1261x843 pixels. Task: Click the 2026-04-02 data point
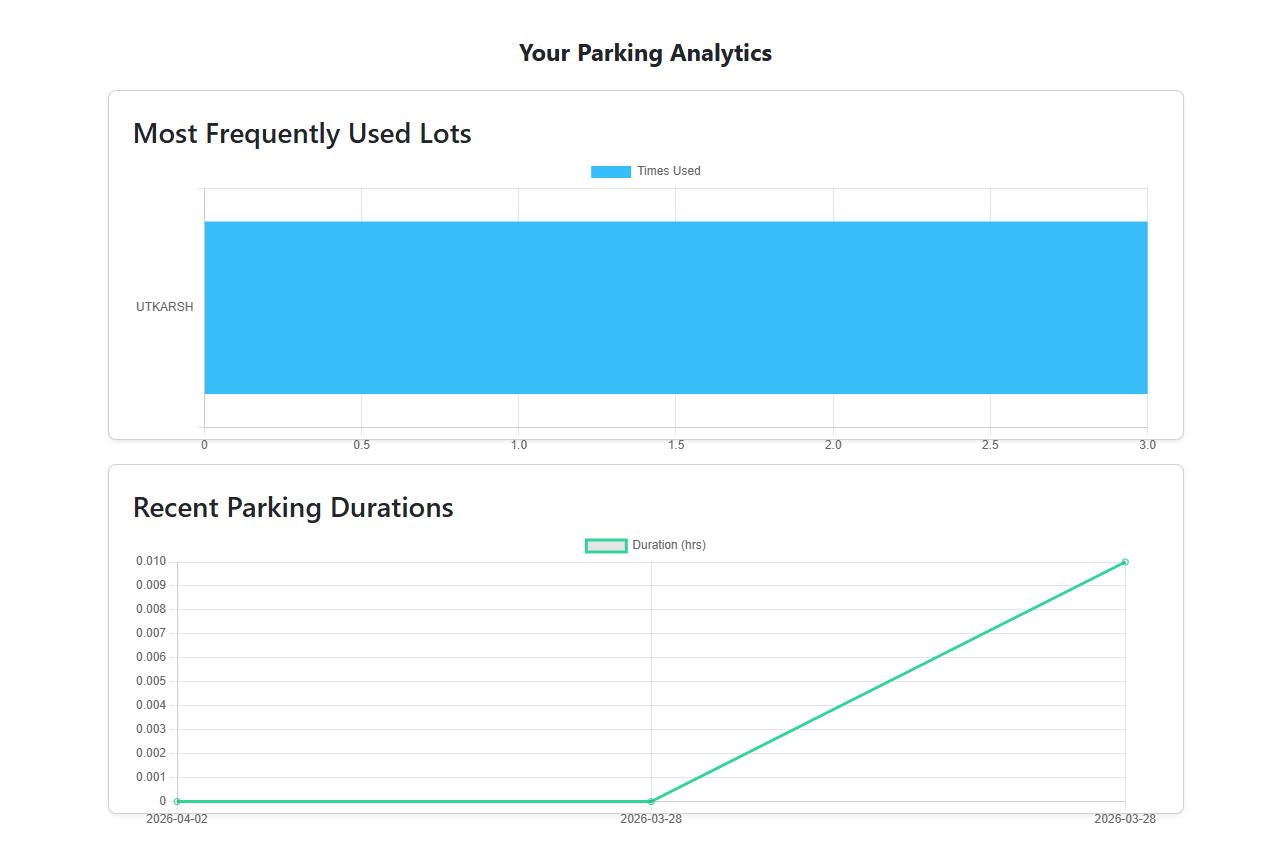click(177, 801)
